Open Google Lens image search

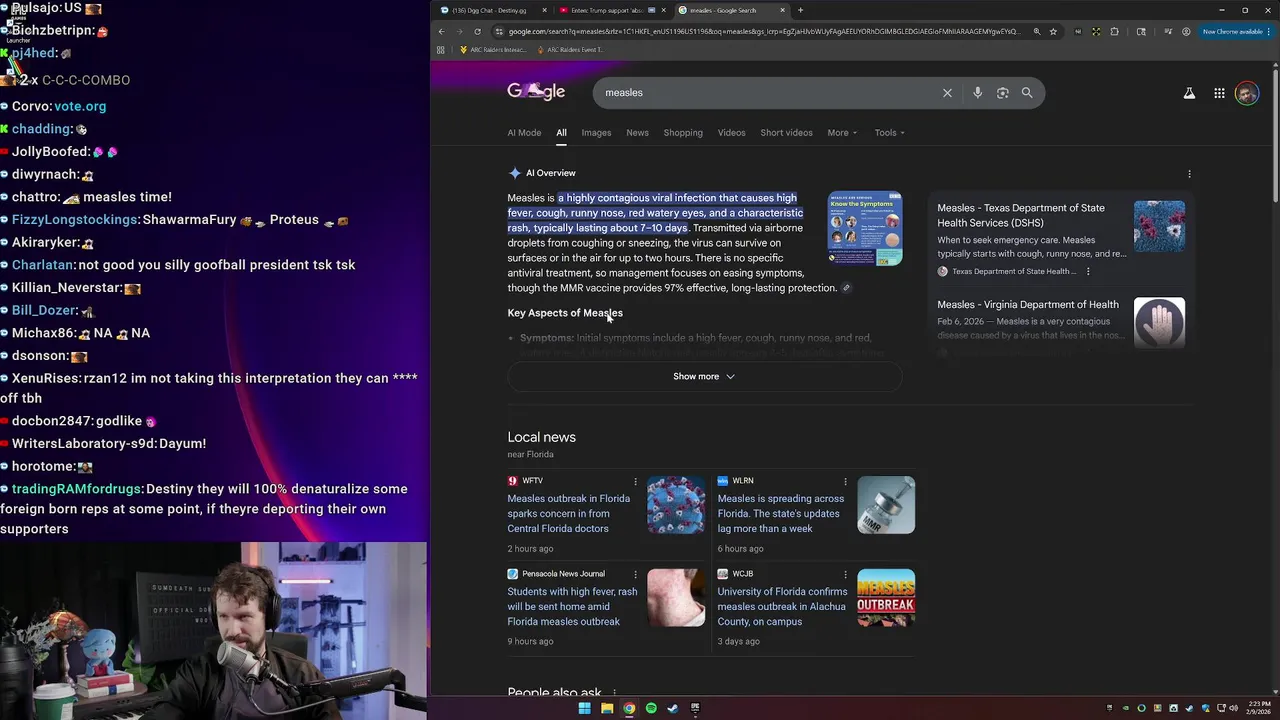(x=1002, y=93)
